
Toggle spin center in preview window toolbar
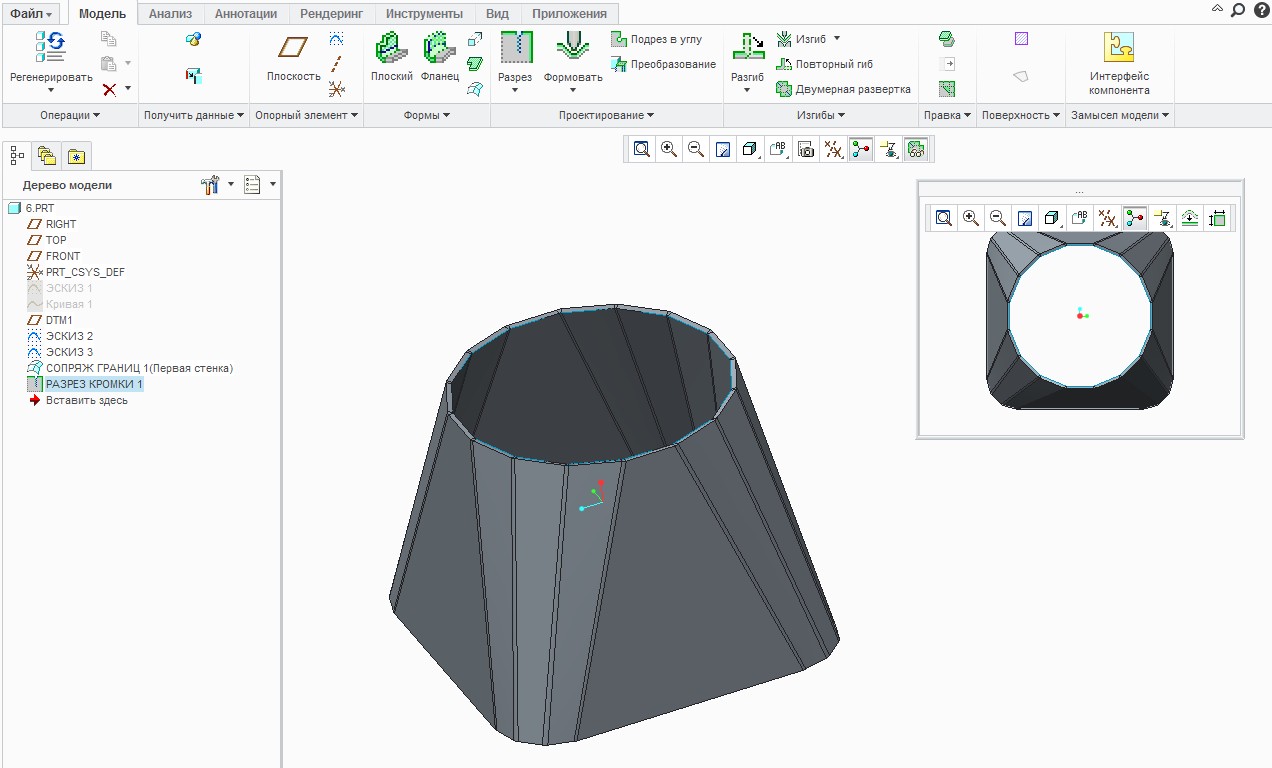point(1134,218)
